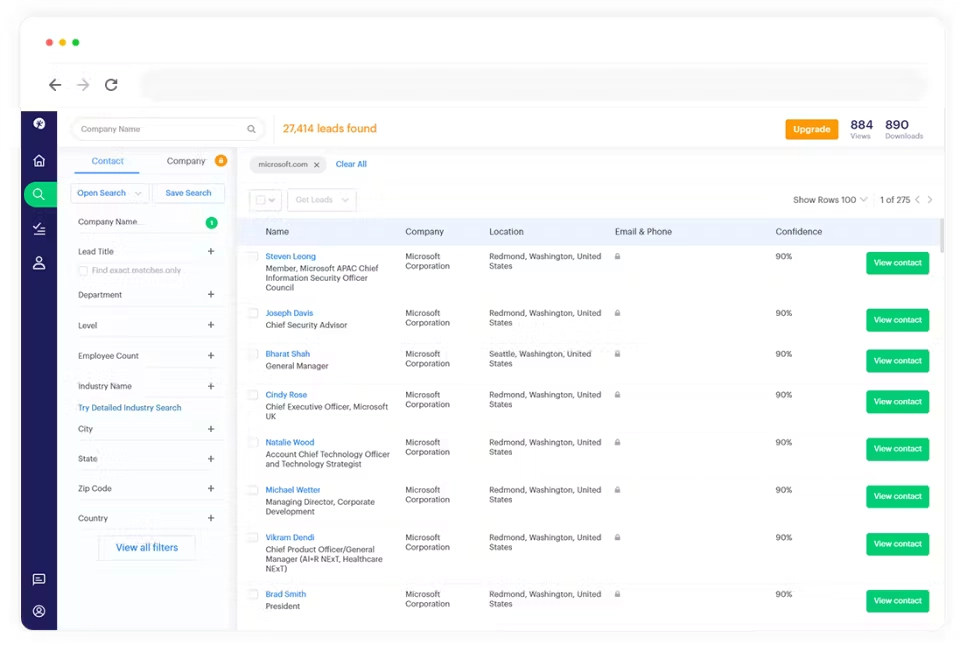960x652 pixels.
Task: Click lock icon in Steven Leong's row
Action: 617,257
